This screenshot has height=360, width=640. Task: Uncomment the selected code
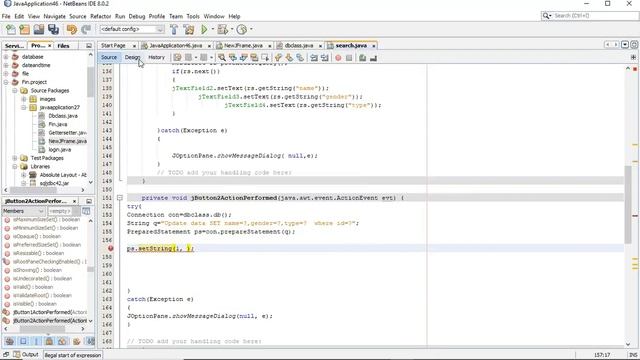point(373,58)
